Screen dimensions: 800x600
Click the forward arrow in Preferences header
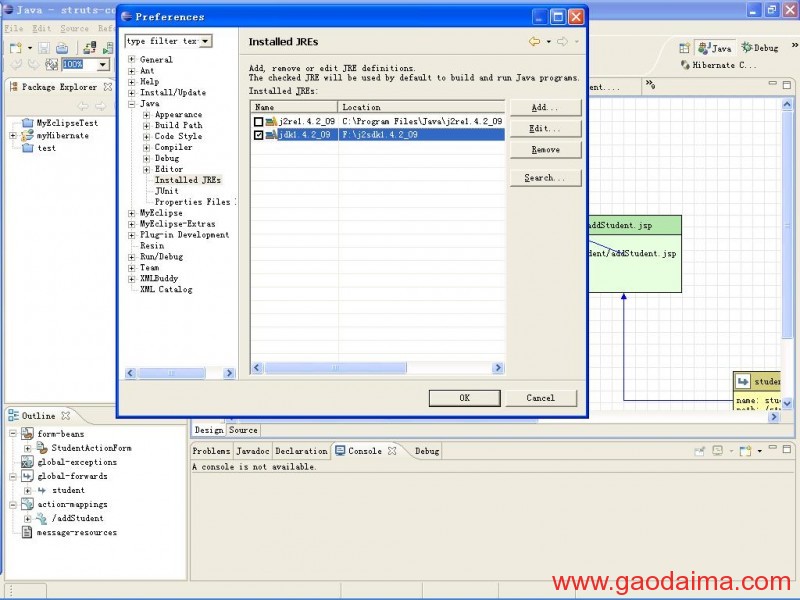562,41
